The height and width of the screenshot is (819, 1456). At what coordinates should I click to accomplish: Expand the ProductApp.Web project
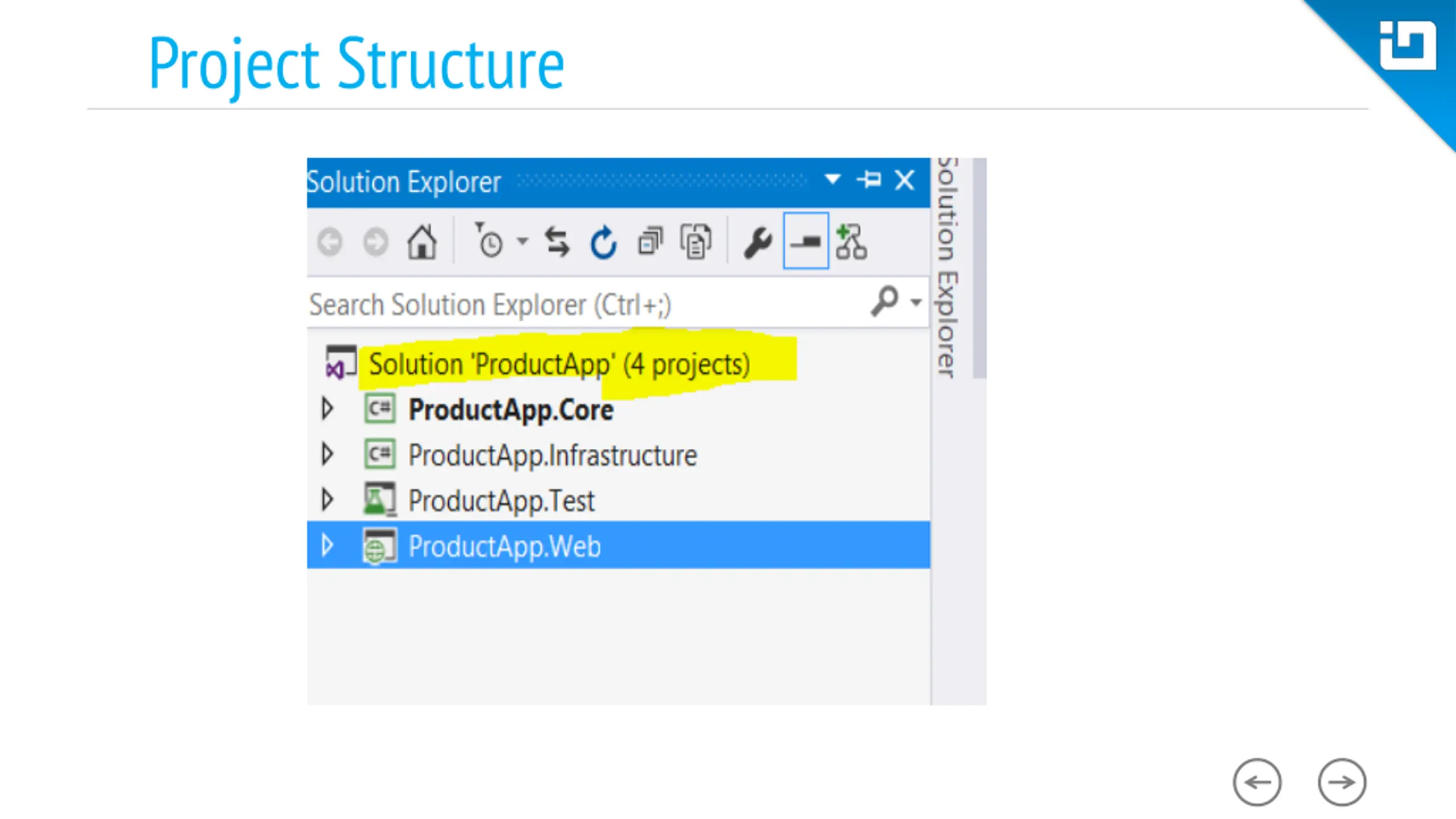tap(327, 545)
